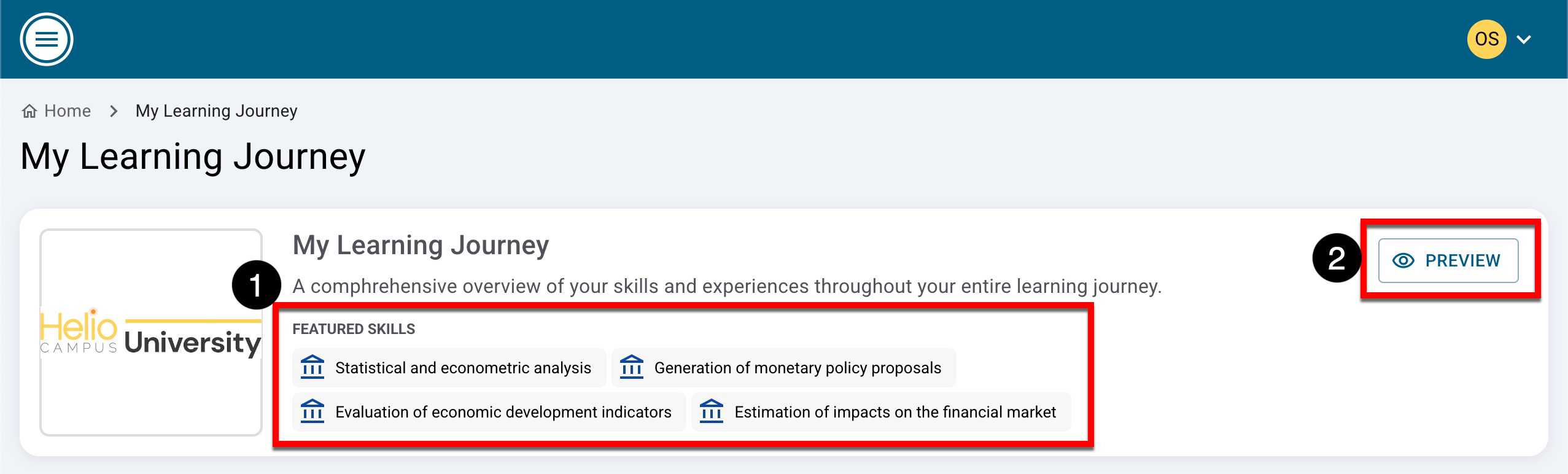Expand the user account dropdown chevron
This screenshot has width=1568, height=474.
point(1524,40)
